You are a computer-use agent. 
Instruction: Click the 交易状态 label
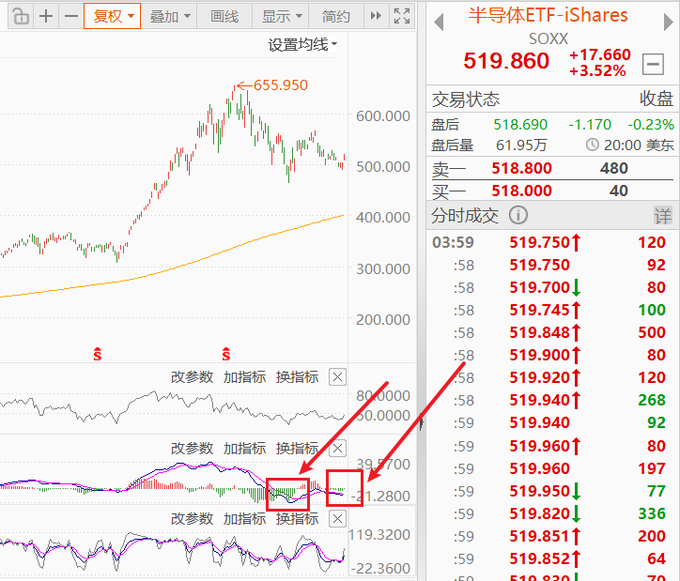coord(465,100)
